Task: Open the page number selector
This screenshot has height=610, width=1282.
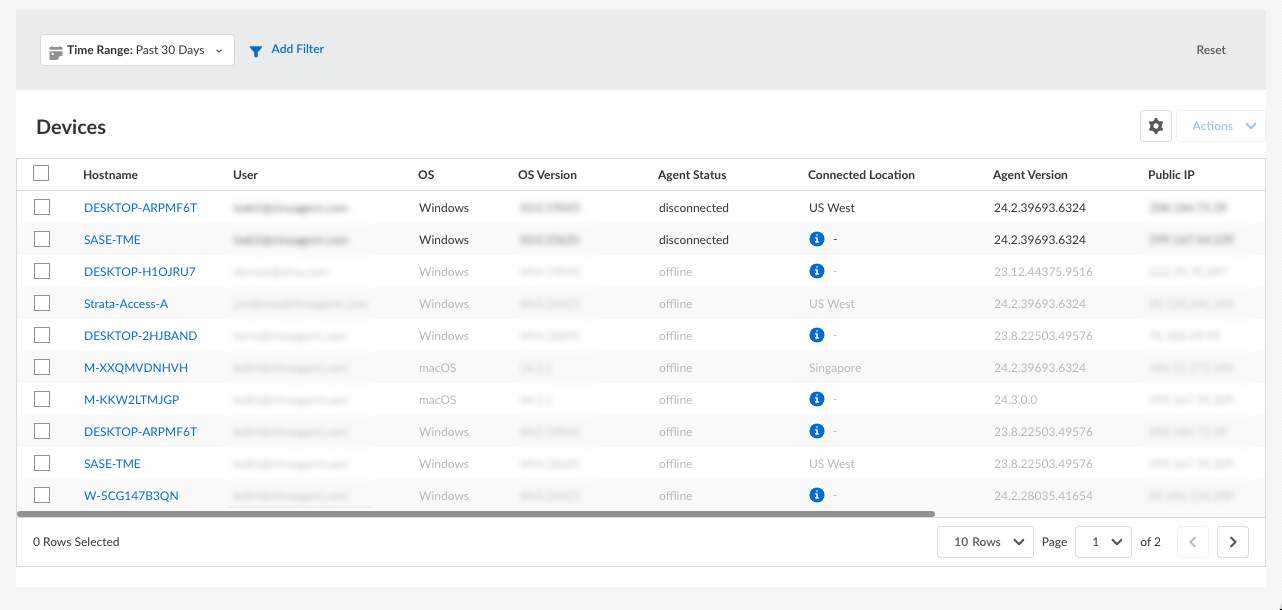Action: pos(1103,542)
